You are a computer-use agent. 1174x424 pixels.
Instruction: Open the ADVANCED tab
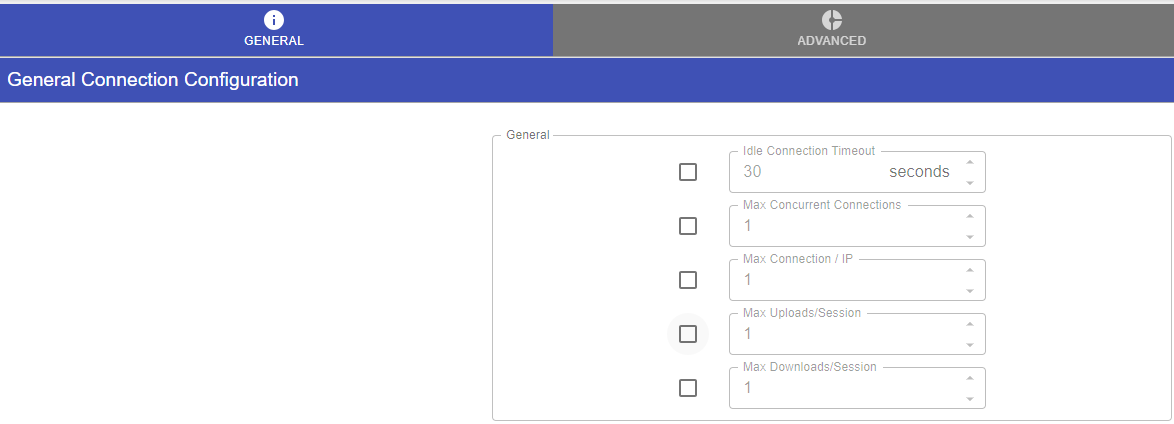(831, 30)
